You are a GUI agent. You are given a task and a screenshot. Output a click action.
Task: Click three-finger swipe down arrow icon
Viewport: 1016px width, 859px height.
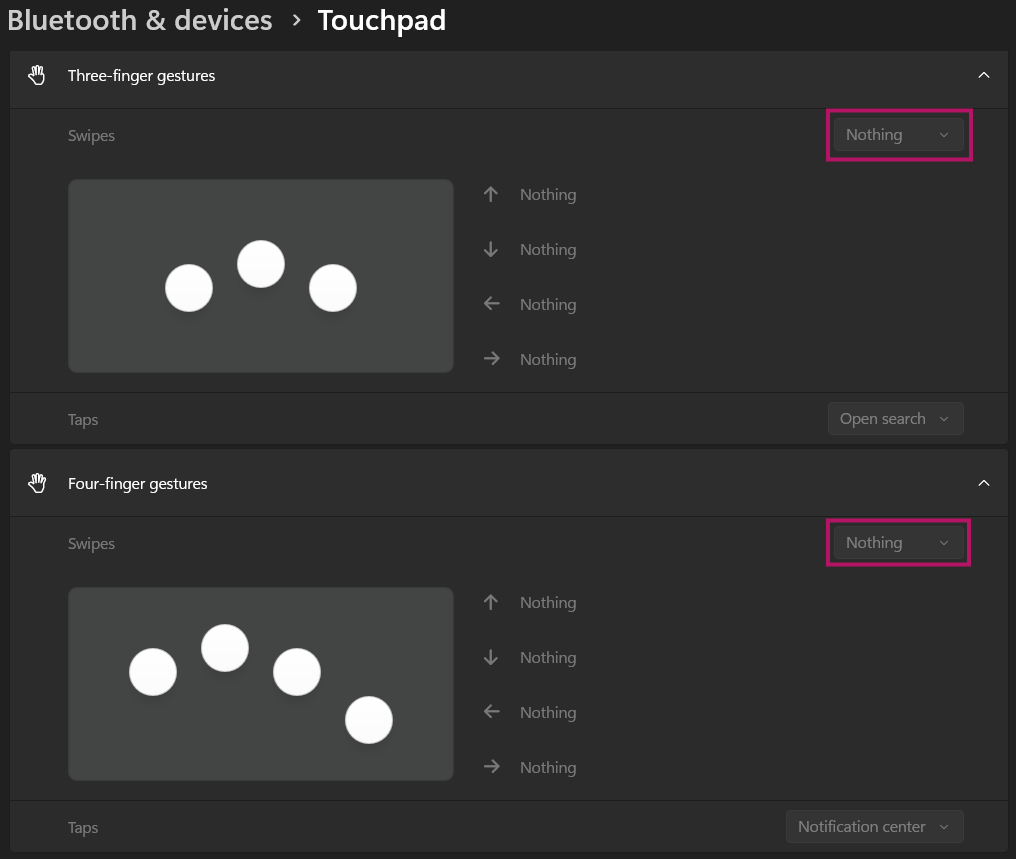pyautogui.click(x=491, y=250)
